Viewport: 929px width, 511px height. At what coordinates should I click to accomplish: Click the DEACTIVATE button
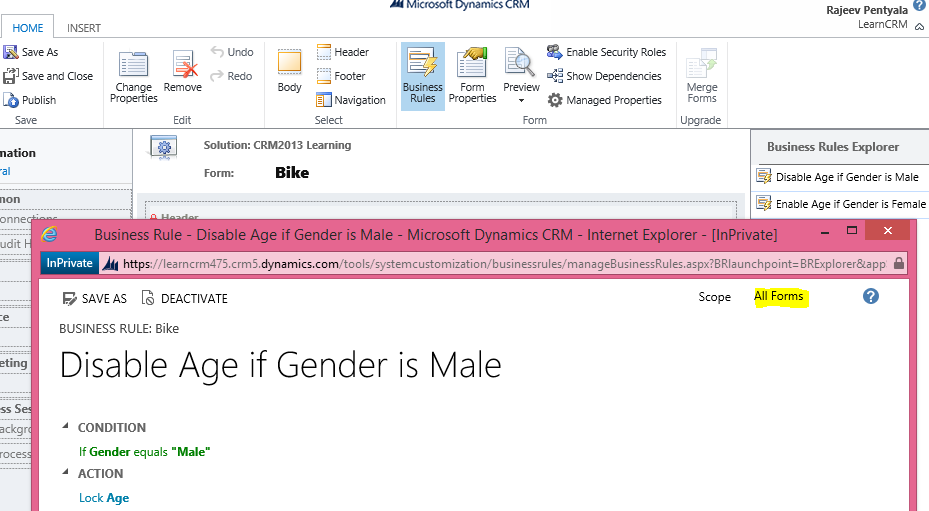185,298
